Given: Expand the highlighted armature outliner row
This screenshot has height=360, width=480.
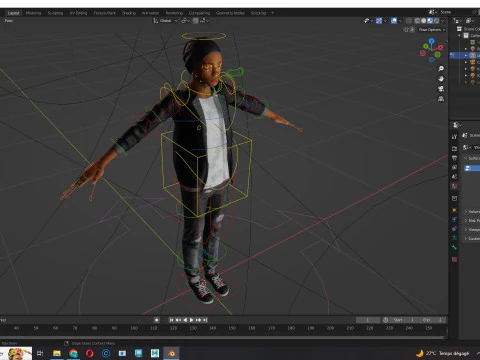Looking at the screenshot, I should point(466,55).
